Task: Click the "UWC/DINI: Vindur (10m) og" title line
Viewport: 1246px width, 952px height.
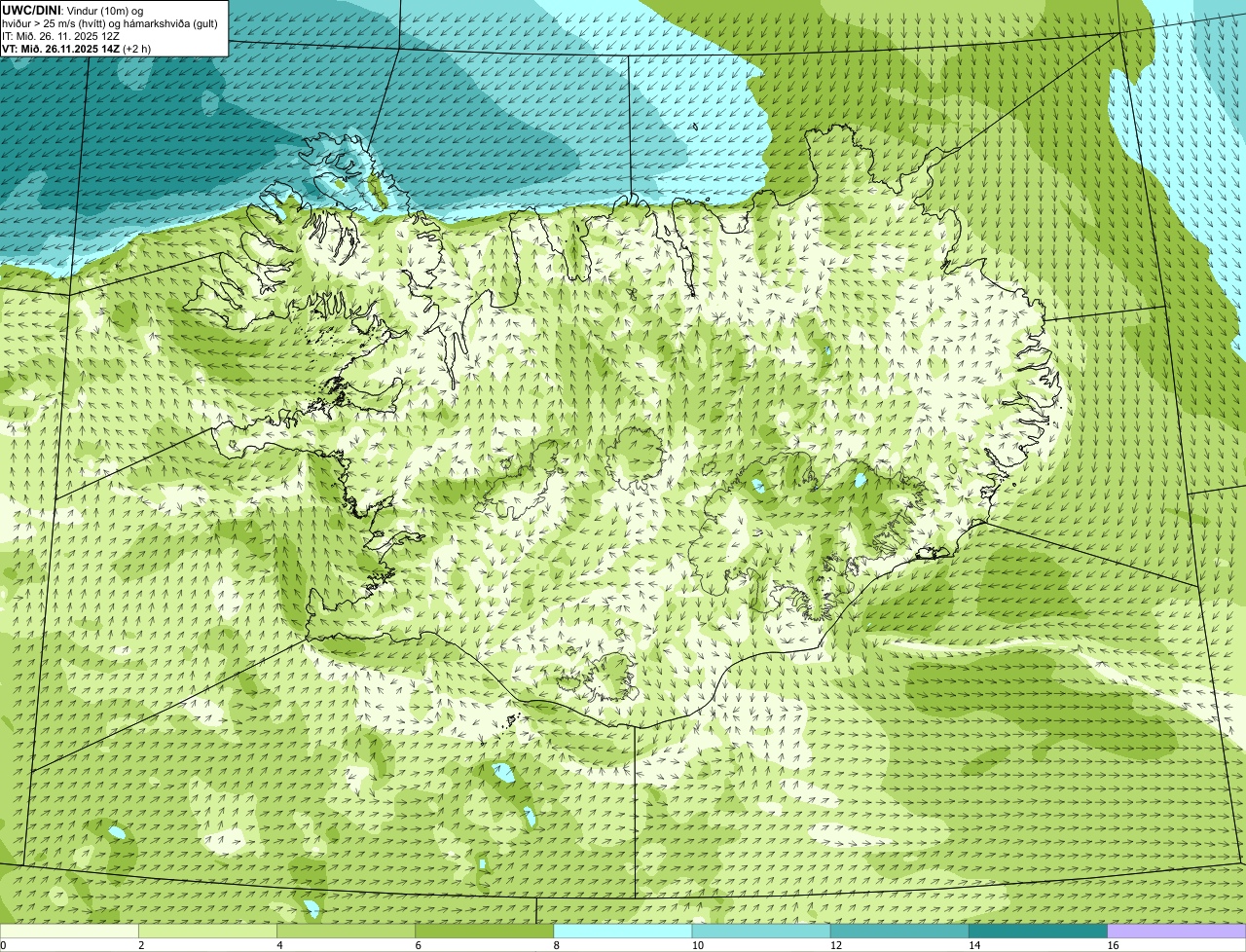Action: point(73,10)
